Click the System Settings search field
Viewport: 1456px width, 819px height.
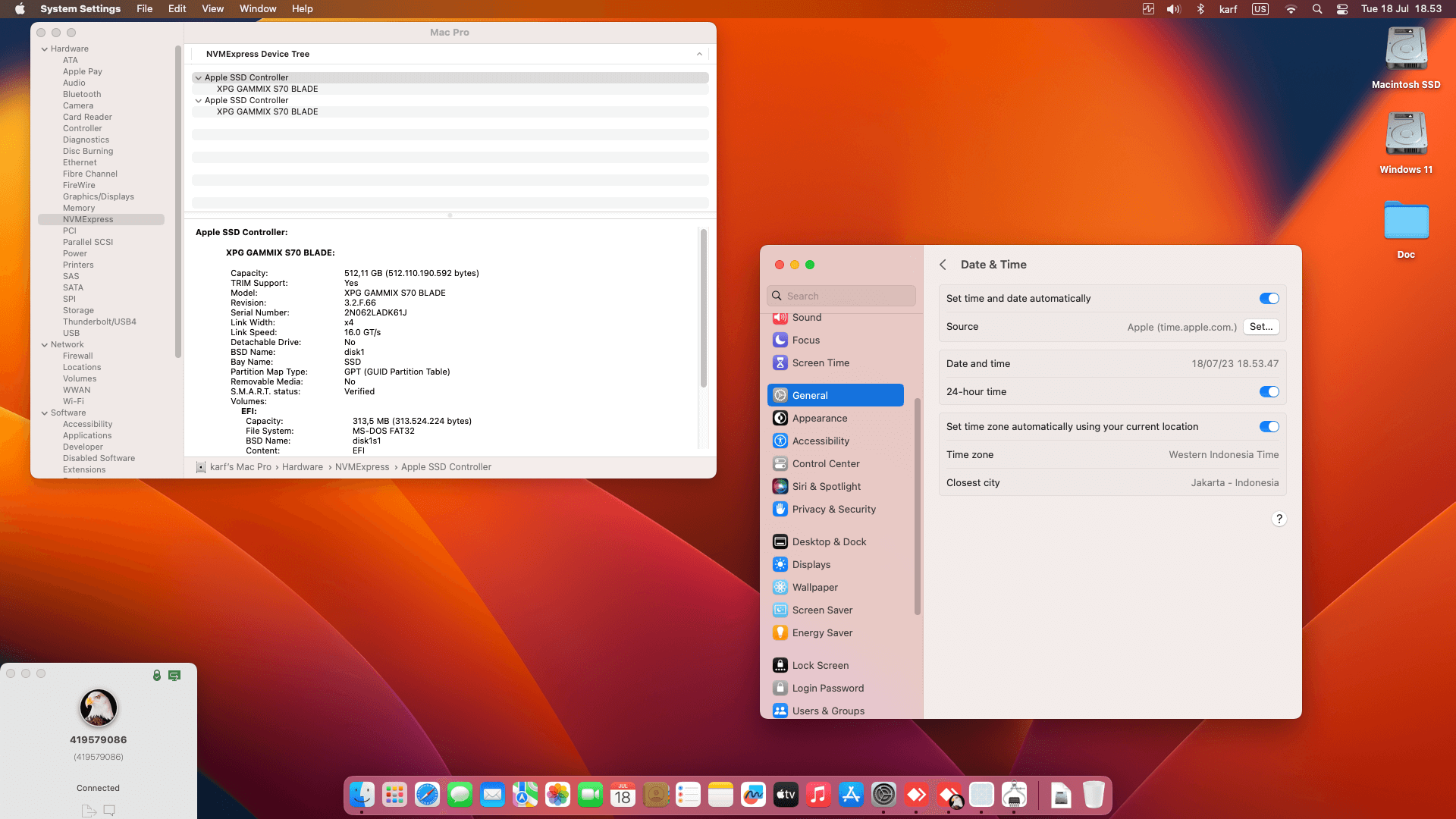tap(841, 296)
